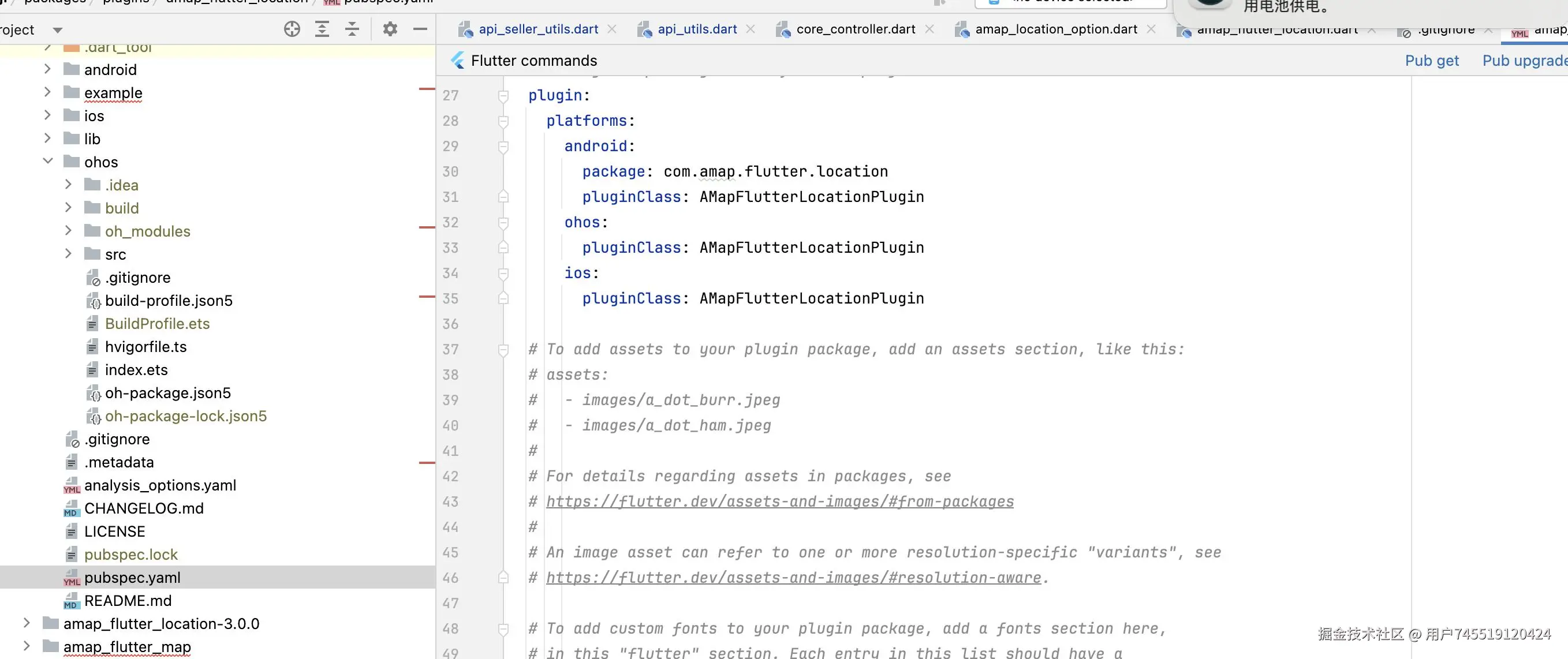Click the Flutter logo in Flutter commands bar
Viewport: 1568px width, 659px height.
[458, 60]
